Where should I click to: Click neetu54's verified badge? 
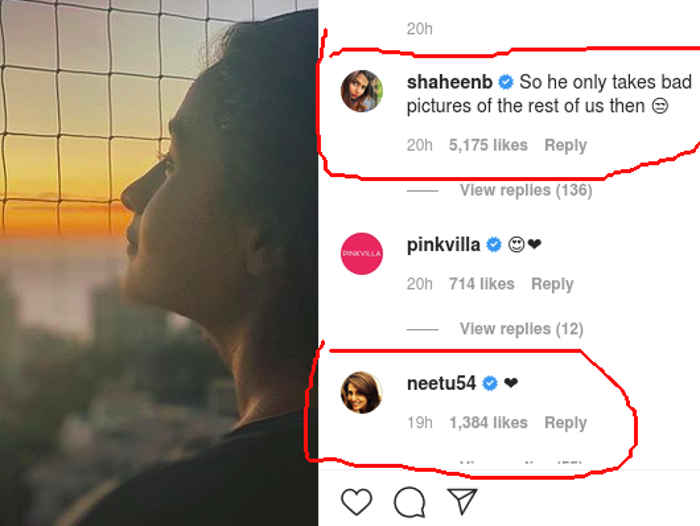(x=490, y=383)
